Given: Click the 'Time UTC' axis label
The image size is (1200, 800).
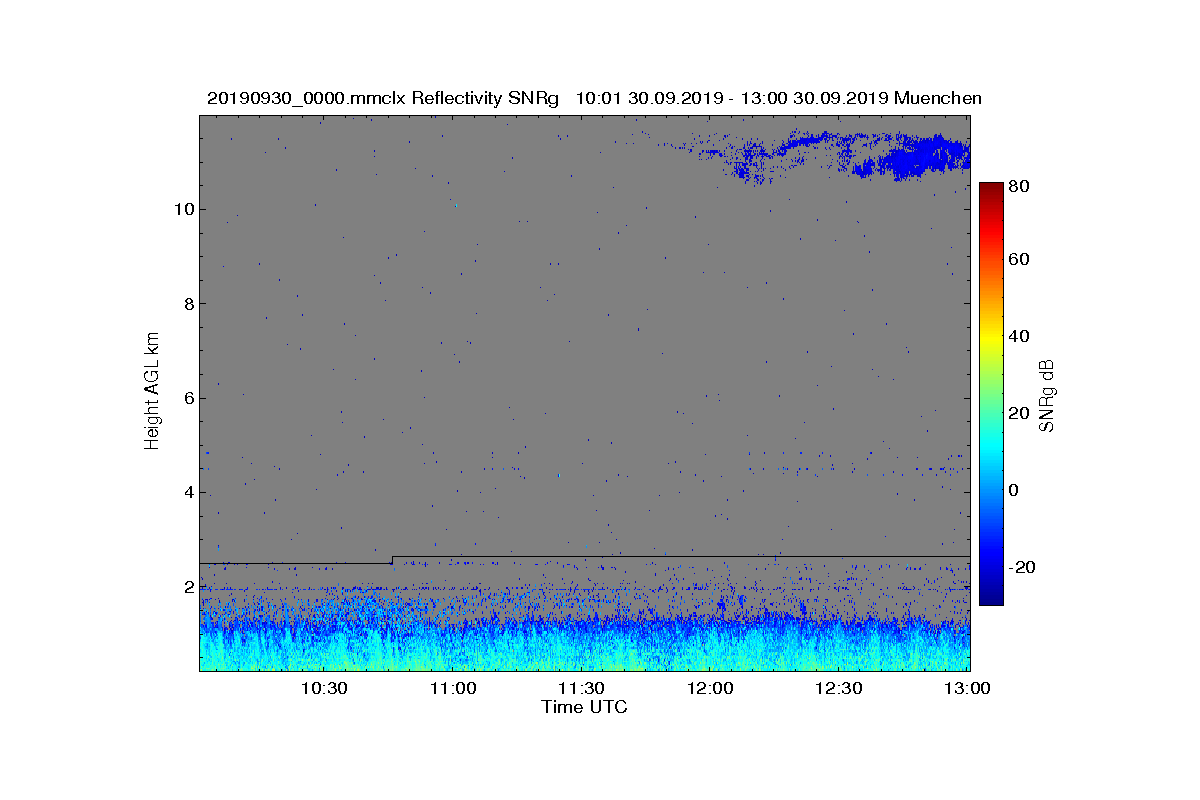Looking at the screenshot, I should pos(584,707).
